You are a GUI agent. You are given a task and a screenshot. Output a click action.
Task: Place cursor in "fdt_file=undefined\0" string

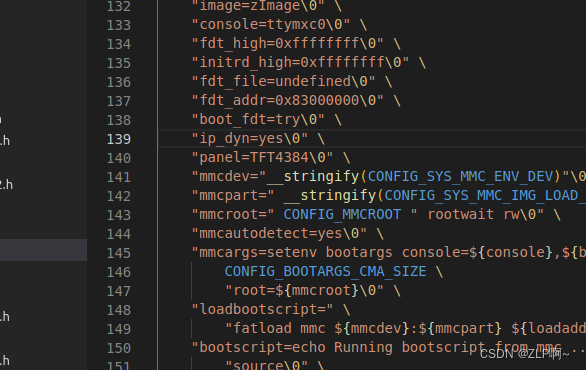pyautogui.click(x=283, y=81)
